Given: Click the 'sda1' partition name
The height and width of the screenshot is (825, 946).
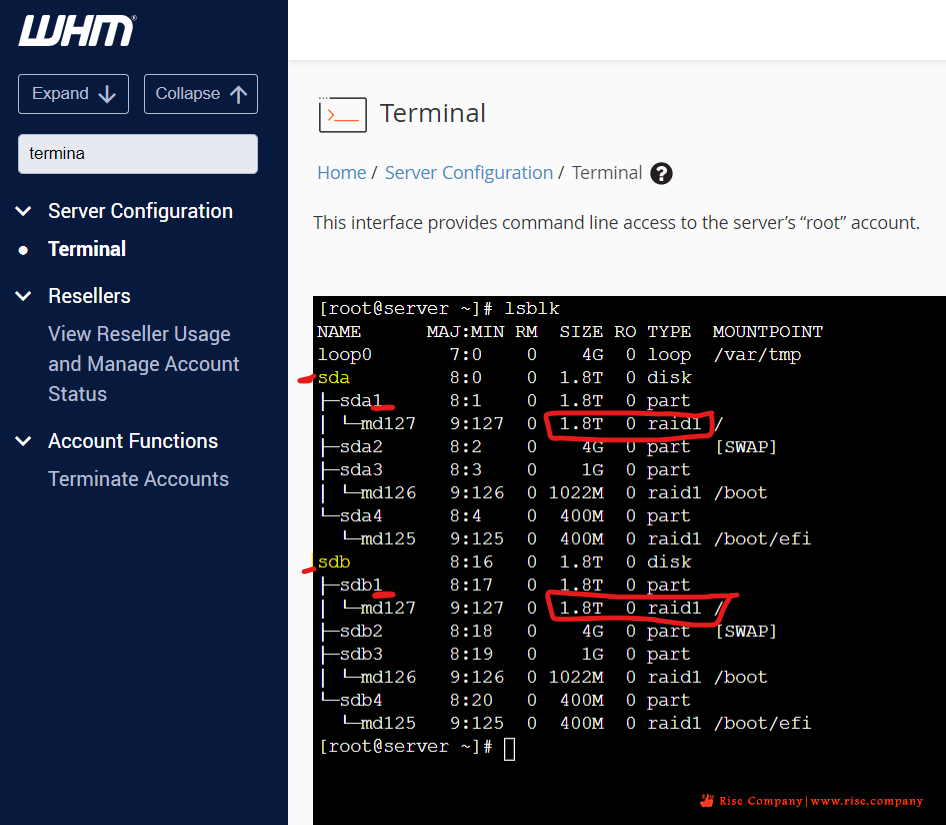Looking at the screenshot, I should (x=361, y=401).
